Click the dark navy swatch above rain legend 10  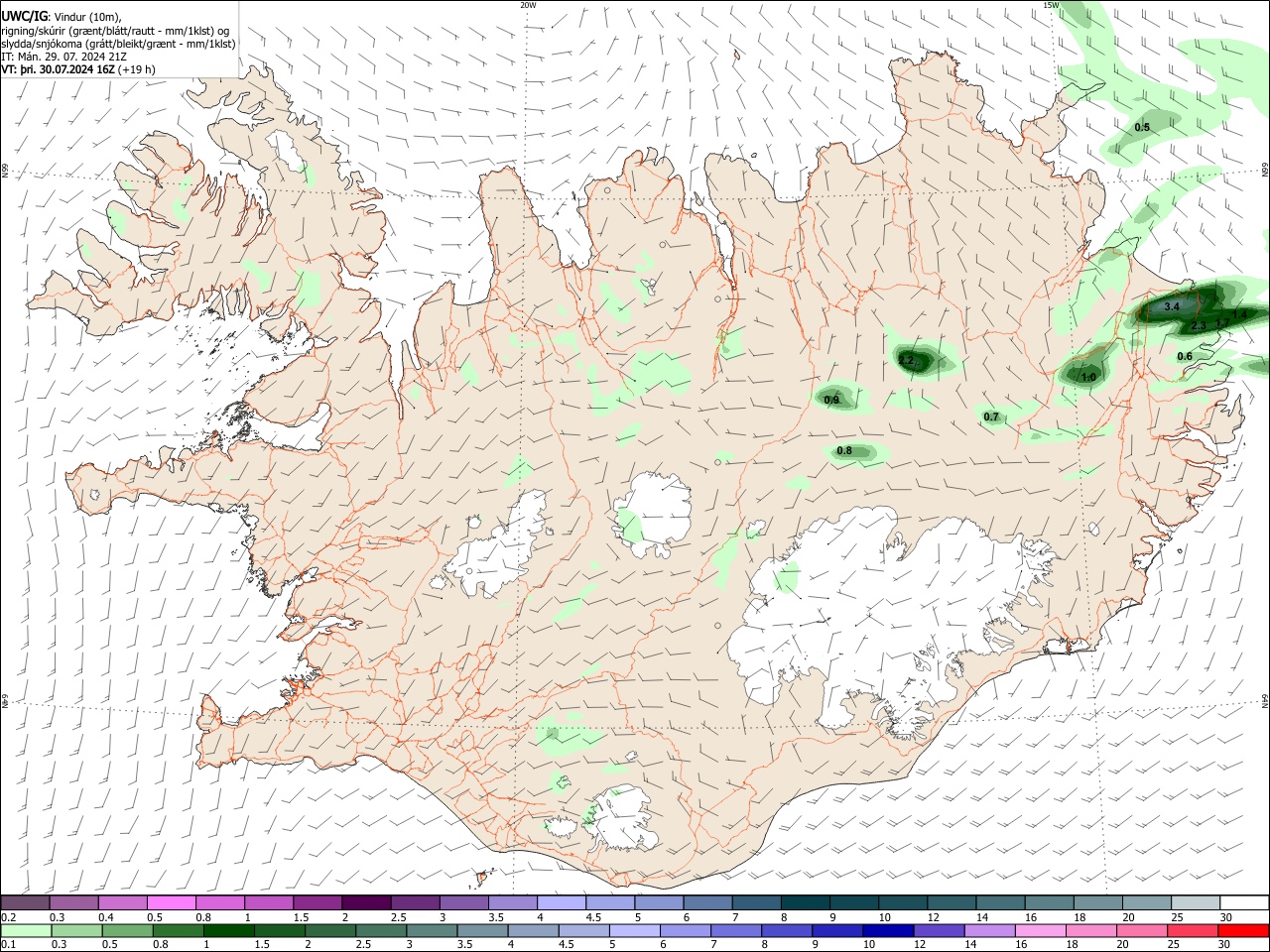[887, 930]
